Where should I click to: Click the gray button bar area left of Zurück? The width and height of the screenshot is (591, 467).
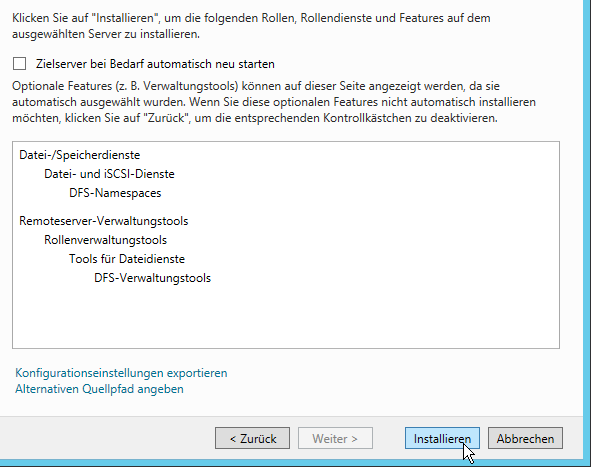107,438
